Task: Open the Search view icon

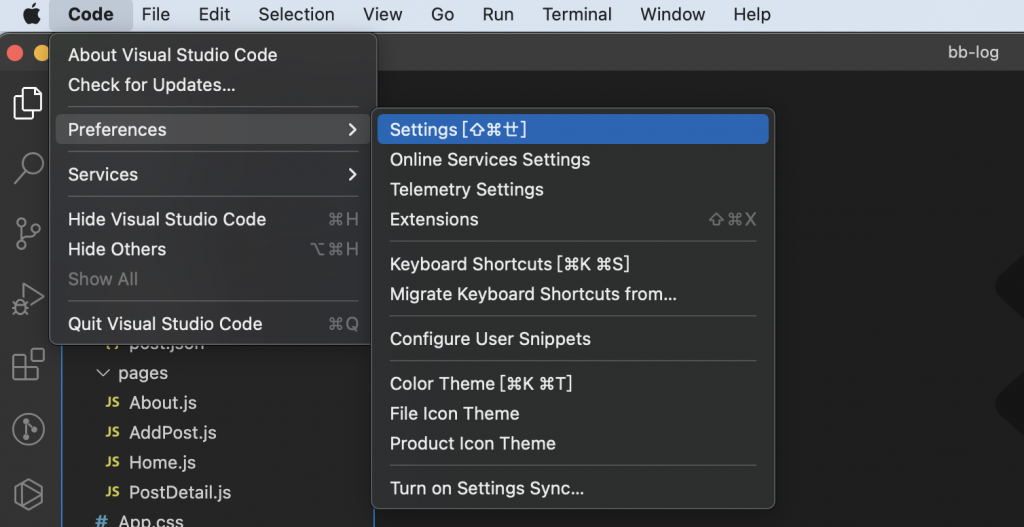Action: point(27,168)
